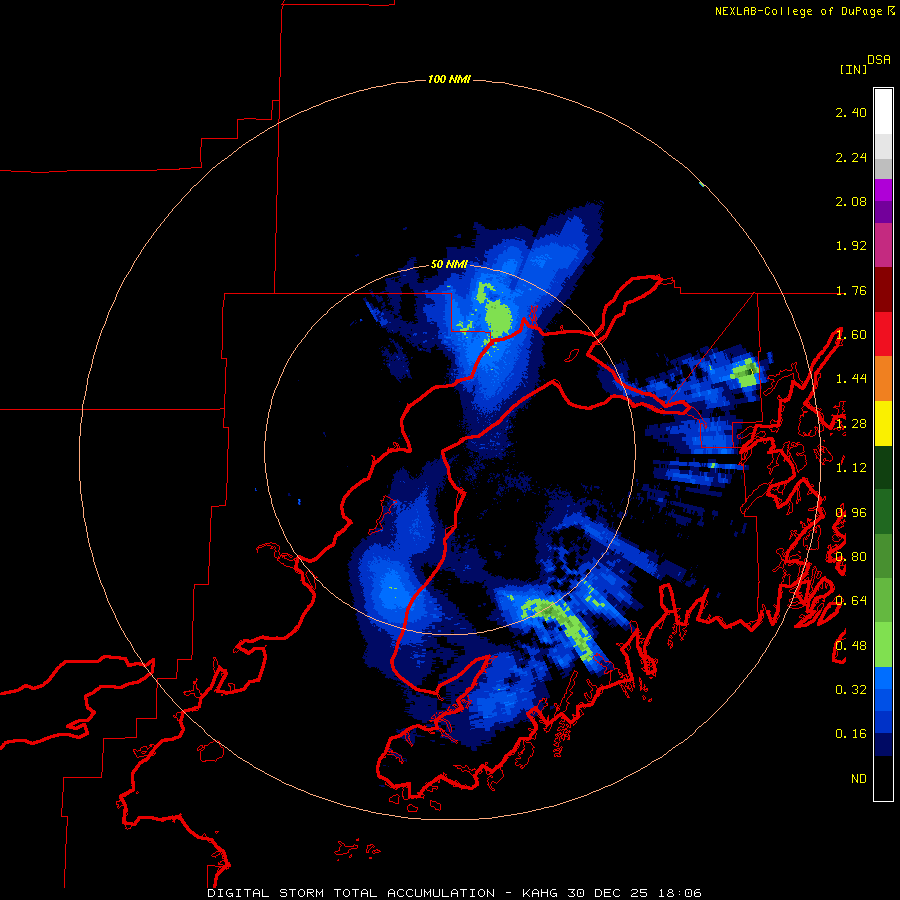The width and height of the screenshot is (900, 900).
Task: Click the DSA product label
Action: coord(879,59)
